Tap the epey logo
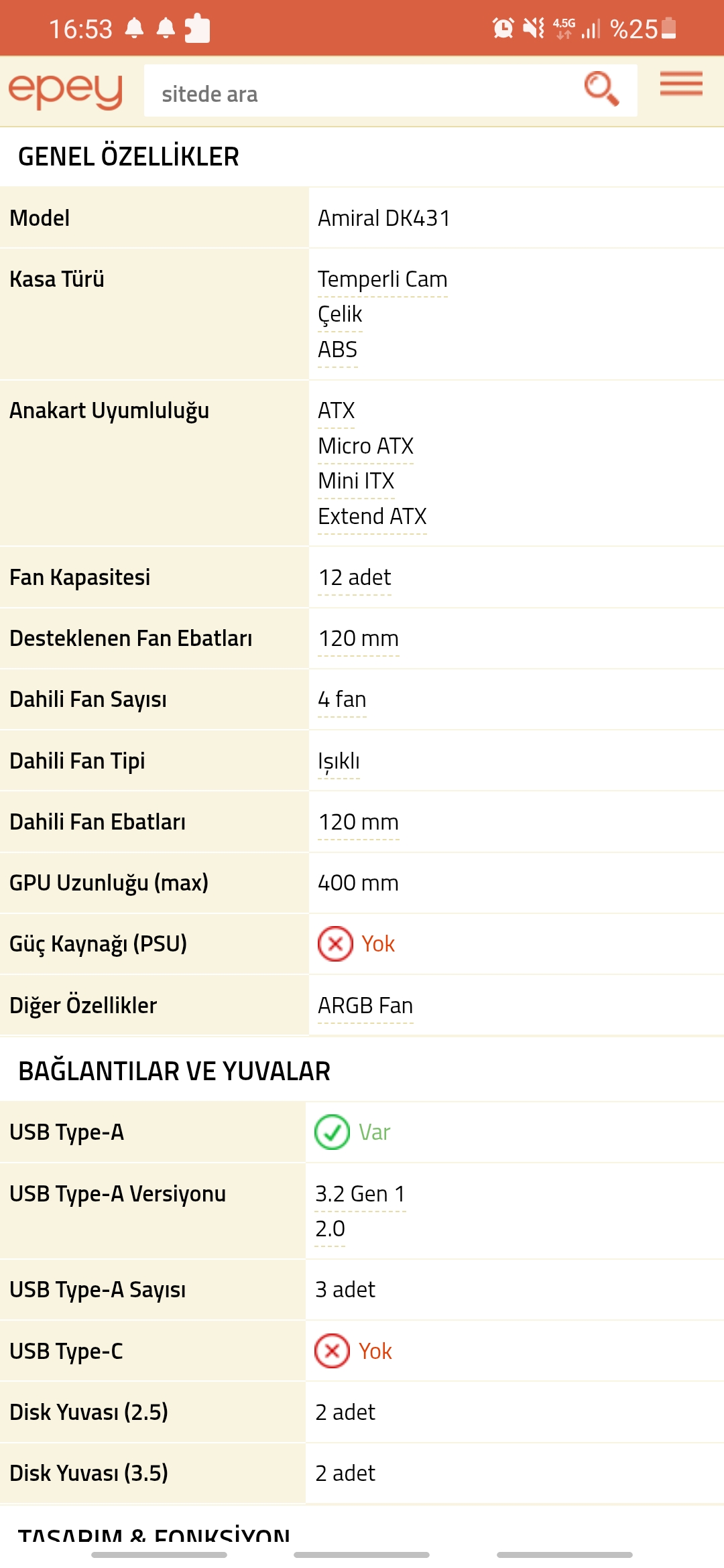The width and height of the screenshot is (724, 1568). point(66,90)
